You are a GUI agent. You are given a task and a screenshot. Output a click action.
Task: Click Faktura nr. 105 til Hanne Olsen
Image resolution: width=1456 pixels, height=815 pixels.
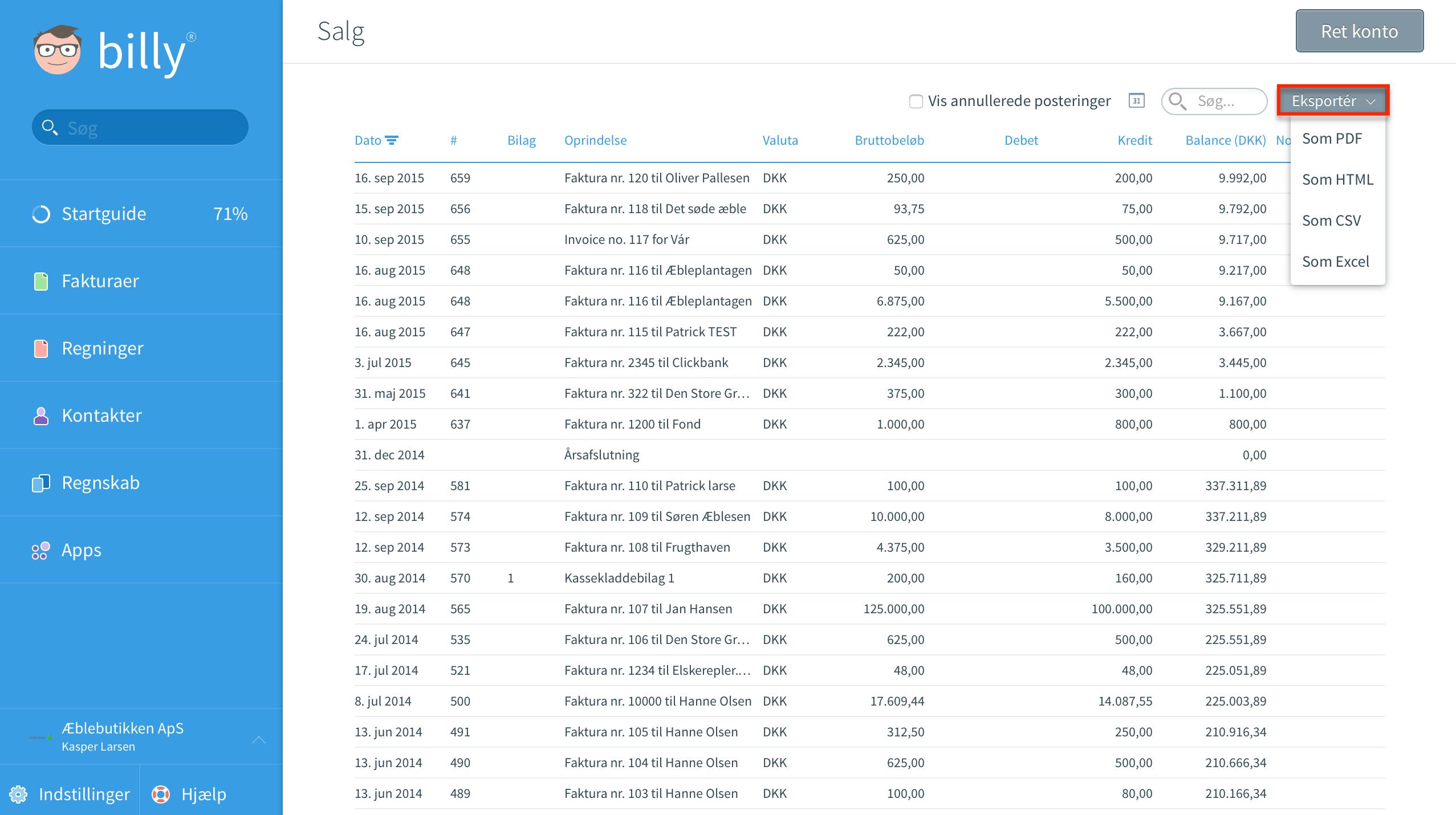click(x=651, y=732)
